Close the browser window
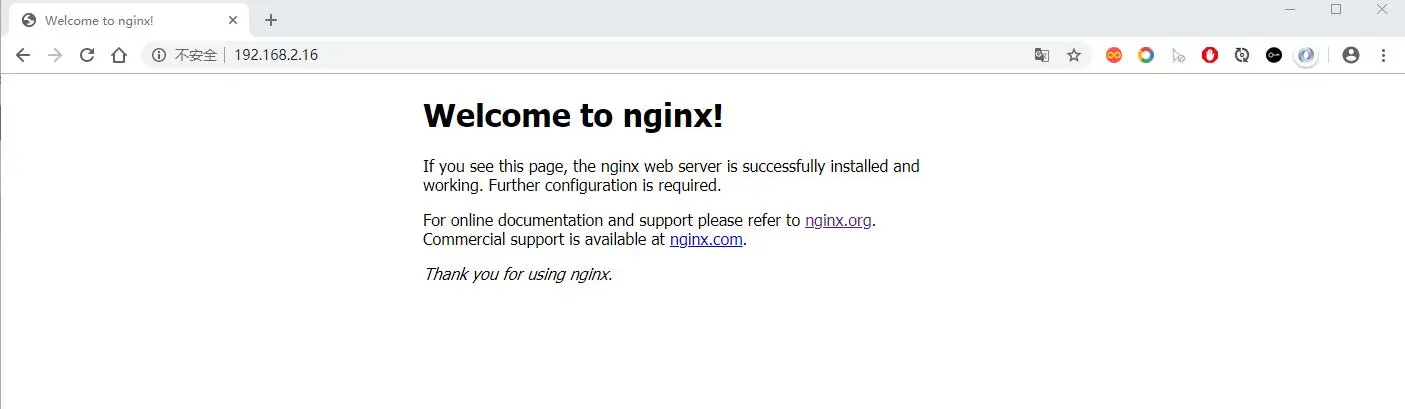The image size is (1405, 409). (1382, 9)
